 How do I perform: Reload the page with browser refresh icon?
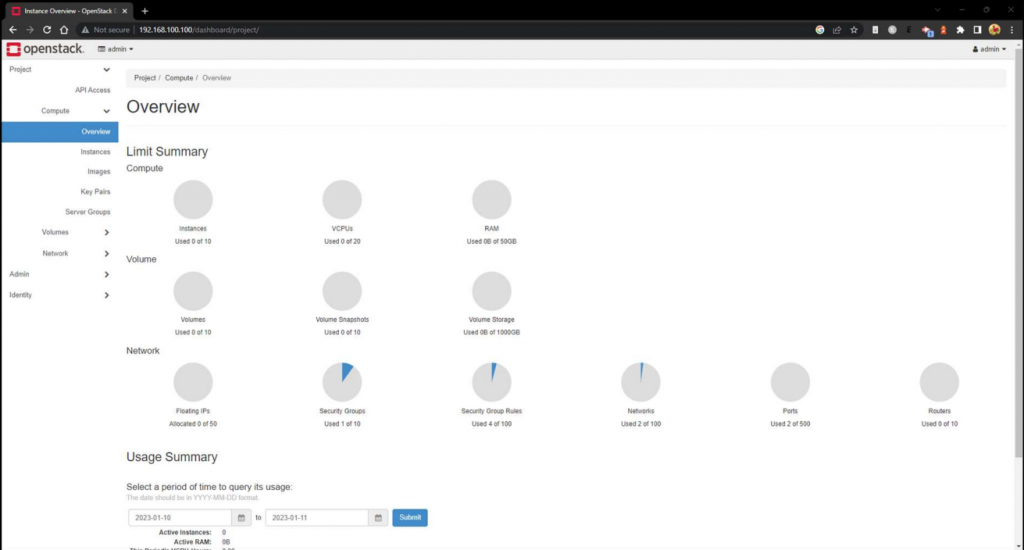point(46,30)
